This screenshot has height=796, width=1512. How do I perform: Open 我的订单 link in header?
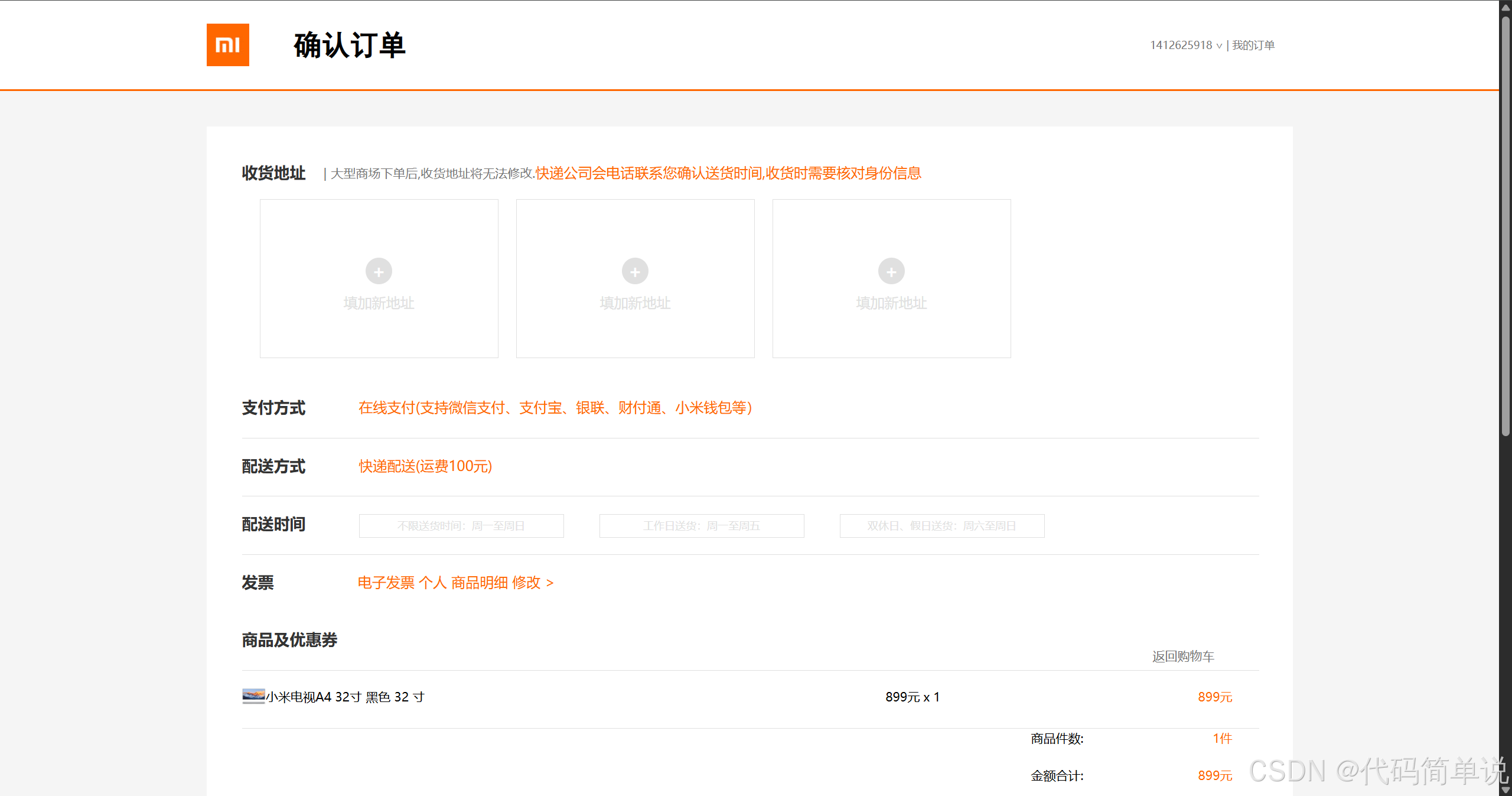1253,46
